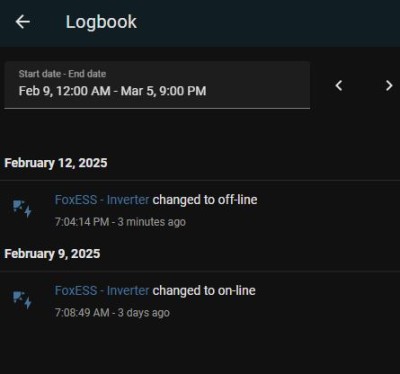Click the 7:08:49 AM timestamp
This screenshot has width=400, height=374.
(82, 313)
